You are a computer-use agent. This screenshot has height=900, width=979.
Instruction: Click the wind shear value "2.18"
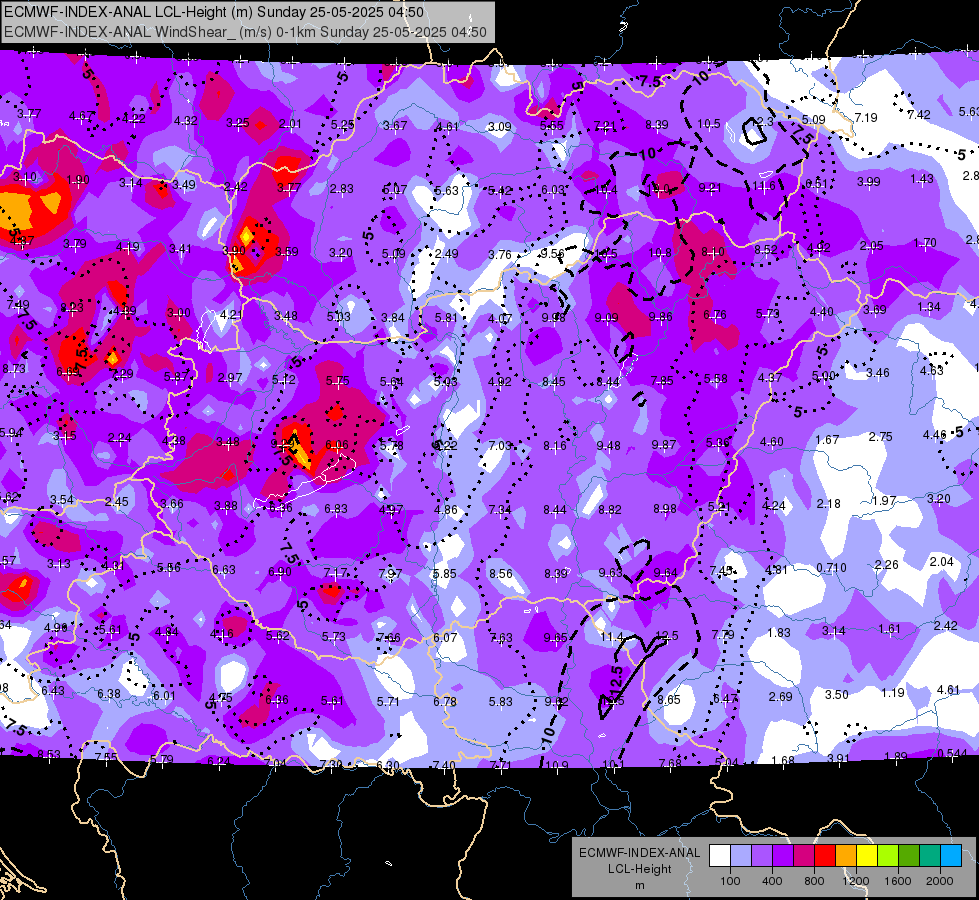point(829,503)
